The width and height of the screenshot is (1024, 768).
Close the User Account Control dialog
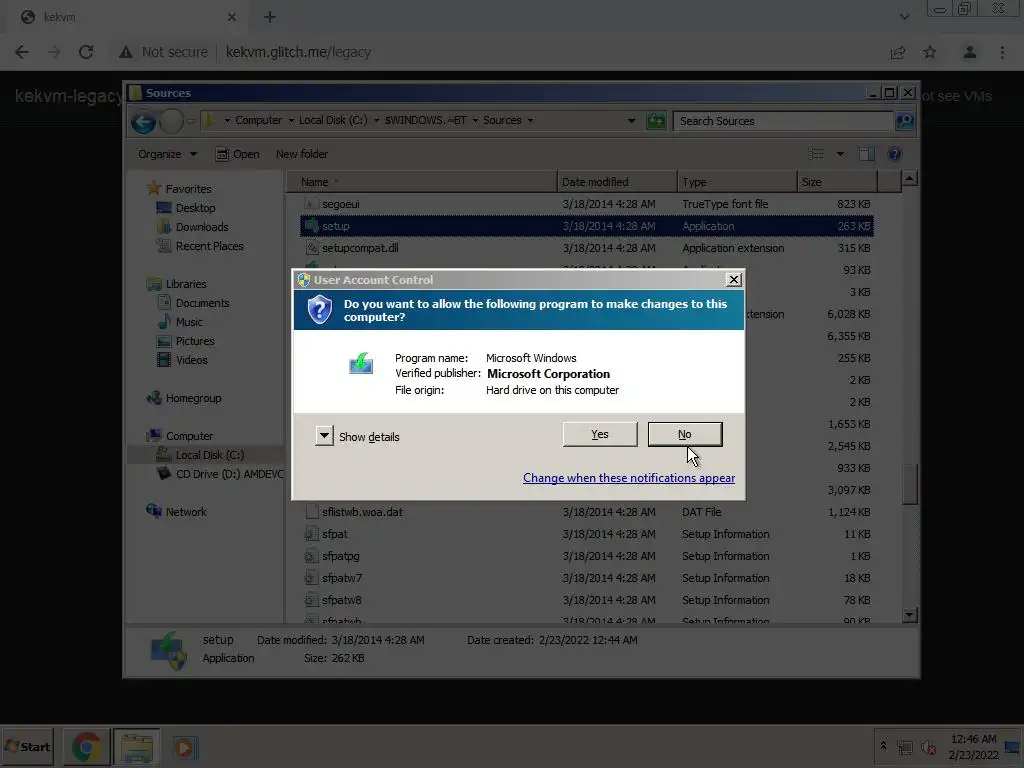[733, 280]
